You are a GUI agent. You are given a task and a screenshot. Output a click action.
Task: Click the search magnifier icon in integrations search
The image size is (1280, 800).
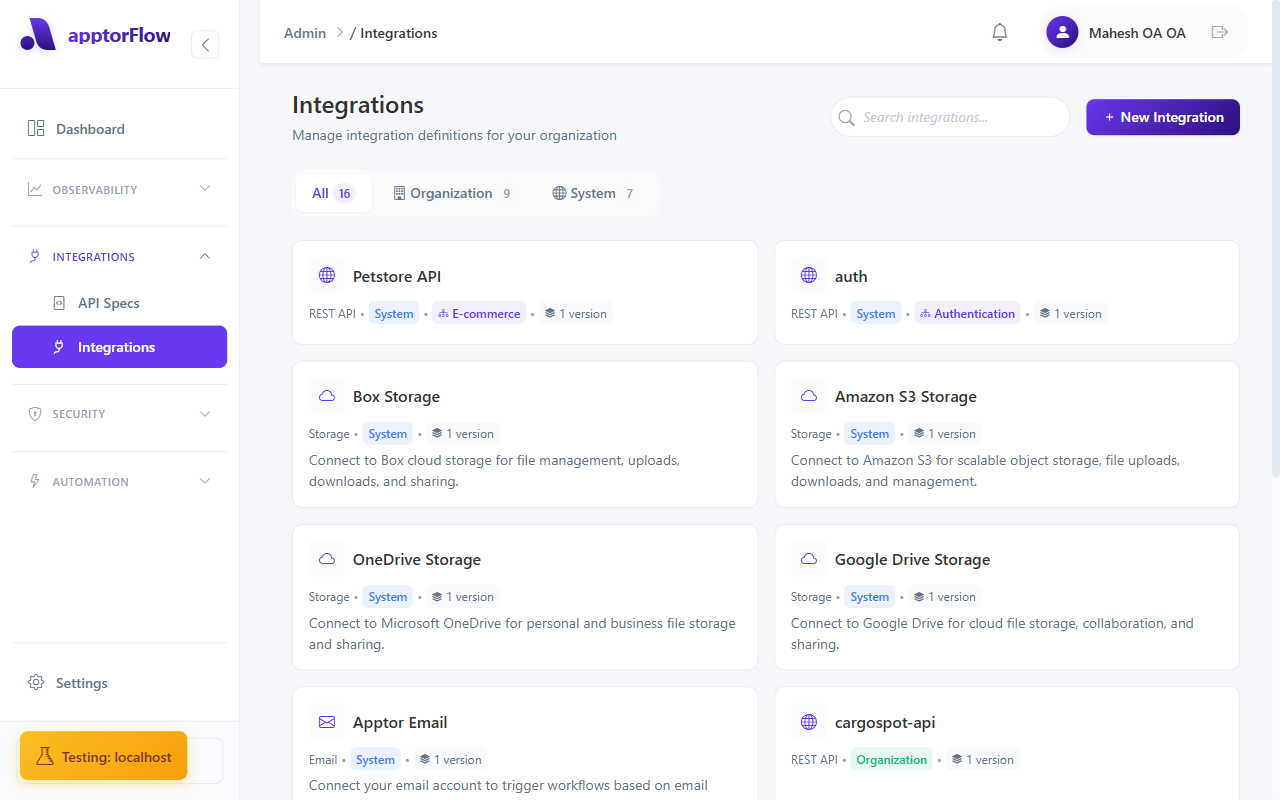(x=847, y=117)
